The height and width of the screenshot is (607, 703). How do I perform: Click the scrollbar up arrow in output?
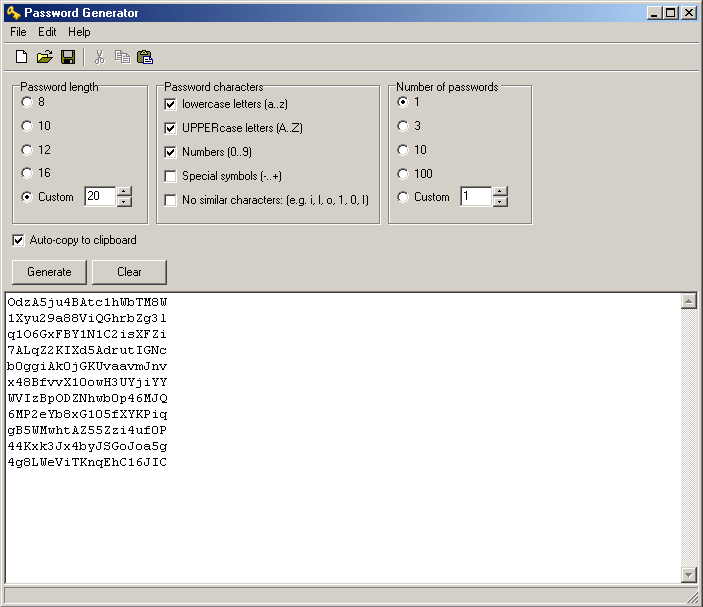(689, 301)
